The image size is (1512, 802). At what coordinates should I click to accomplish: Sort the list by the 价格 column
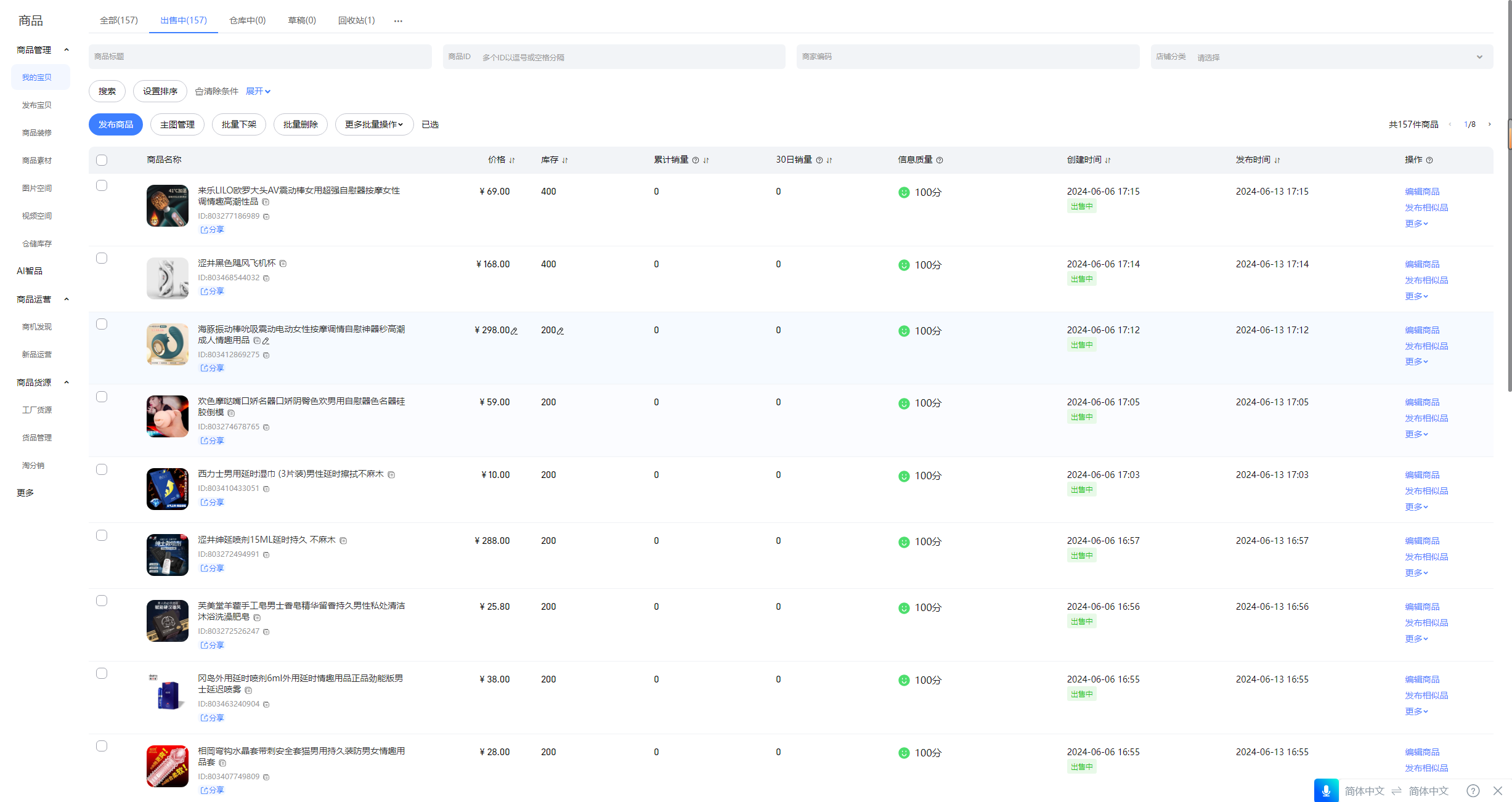coord(512,160)
